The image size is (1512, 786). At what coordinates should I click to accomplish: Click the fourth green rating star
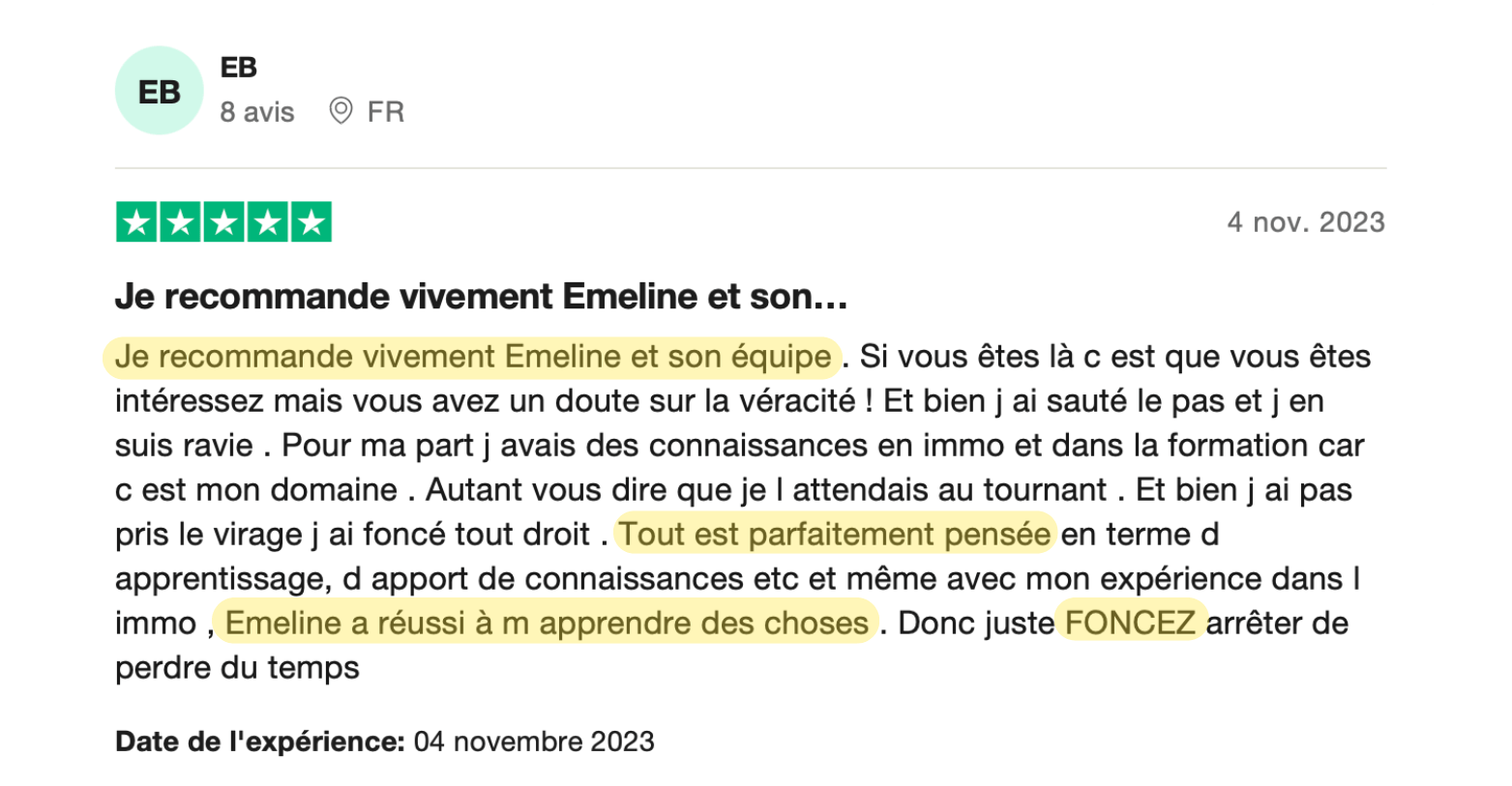[267, 222]
